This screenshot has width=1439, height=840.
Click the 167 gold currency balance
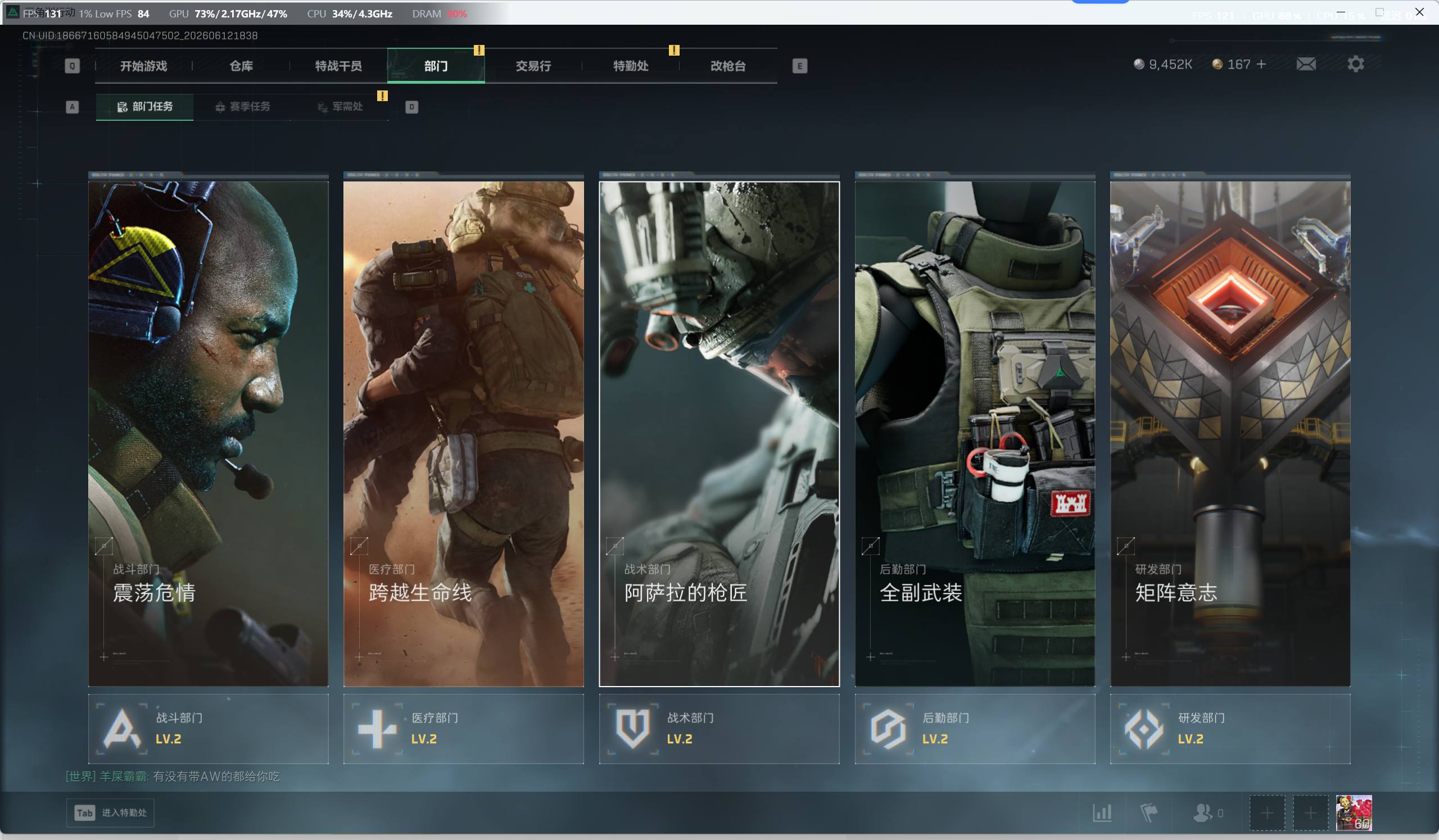pos(1231,65)
